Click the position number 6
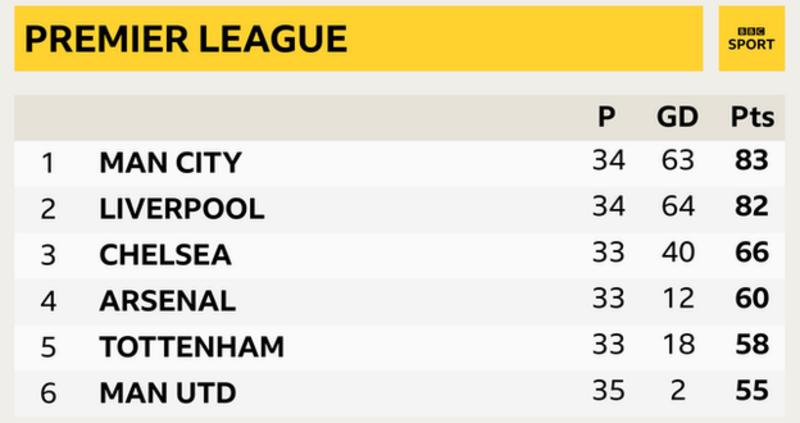This screenshot has width=800, height=423. (48, 393)
